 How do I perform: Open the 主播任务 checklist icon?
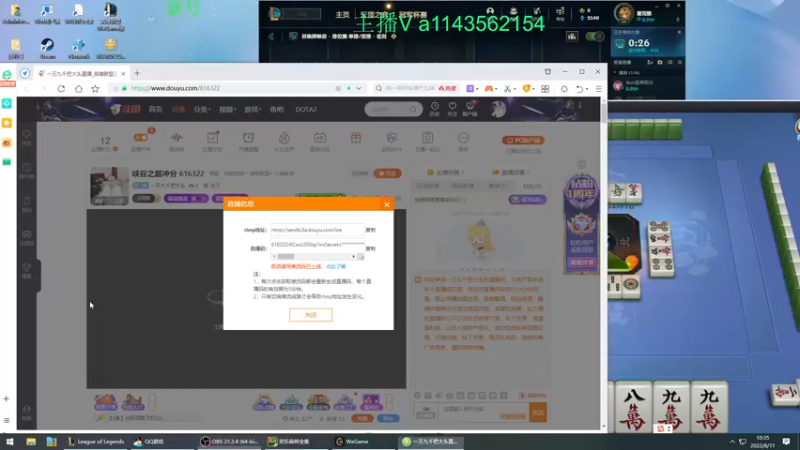coord(213,138)
